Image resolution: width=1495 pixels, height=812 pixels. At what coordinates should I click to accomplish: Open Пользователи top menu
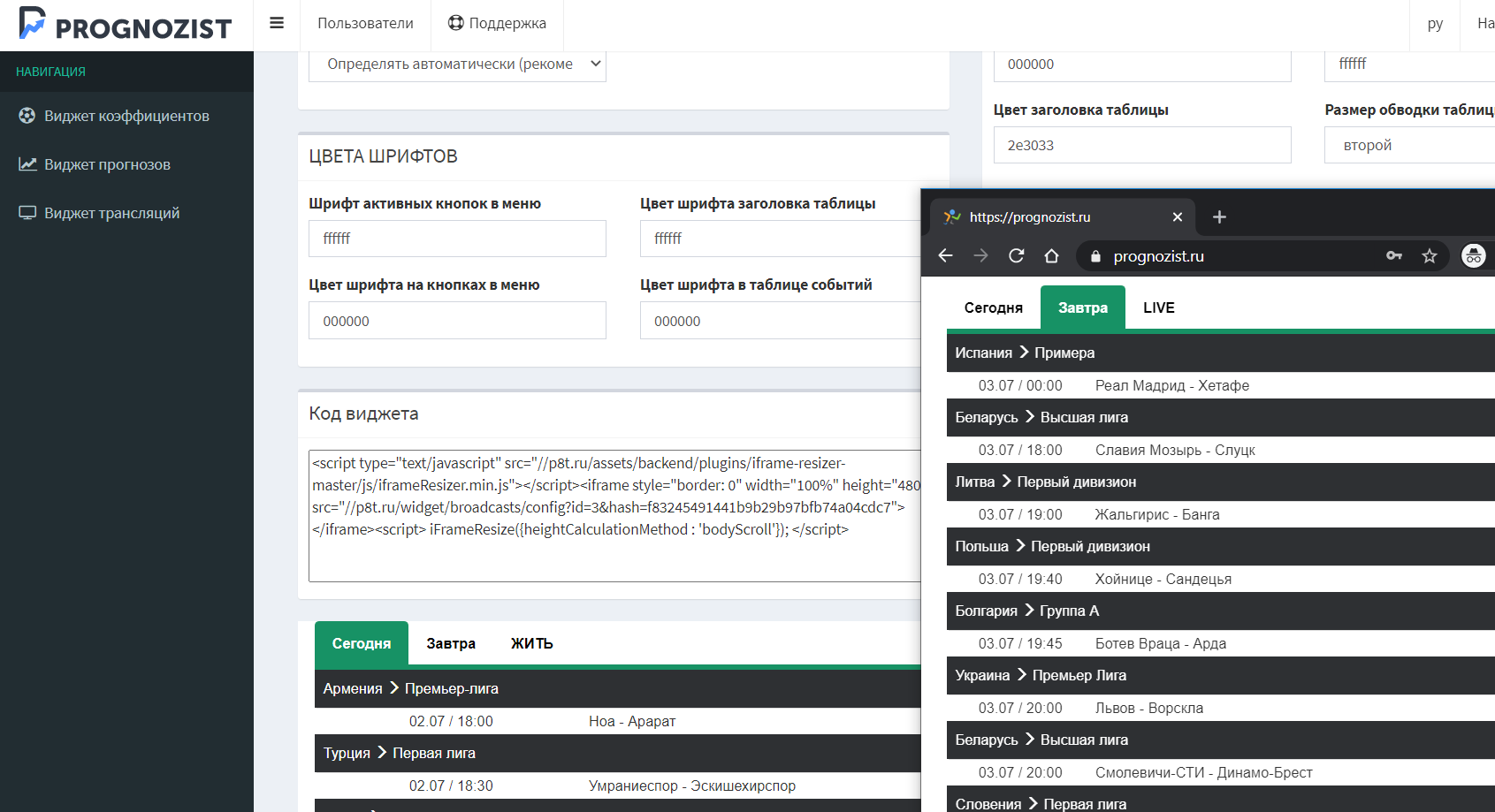(365, 23)
